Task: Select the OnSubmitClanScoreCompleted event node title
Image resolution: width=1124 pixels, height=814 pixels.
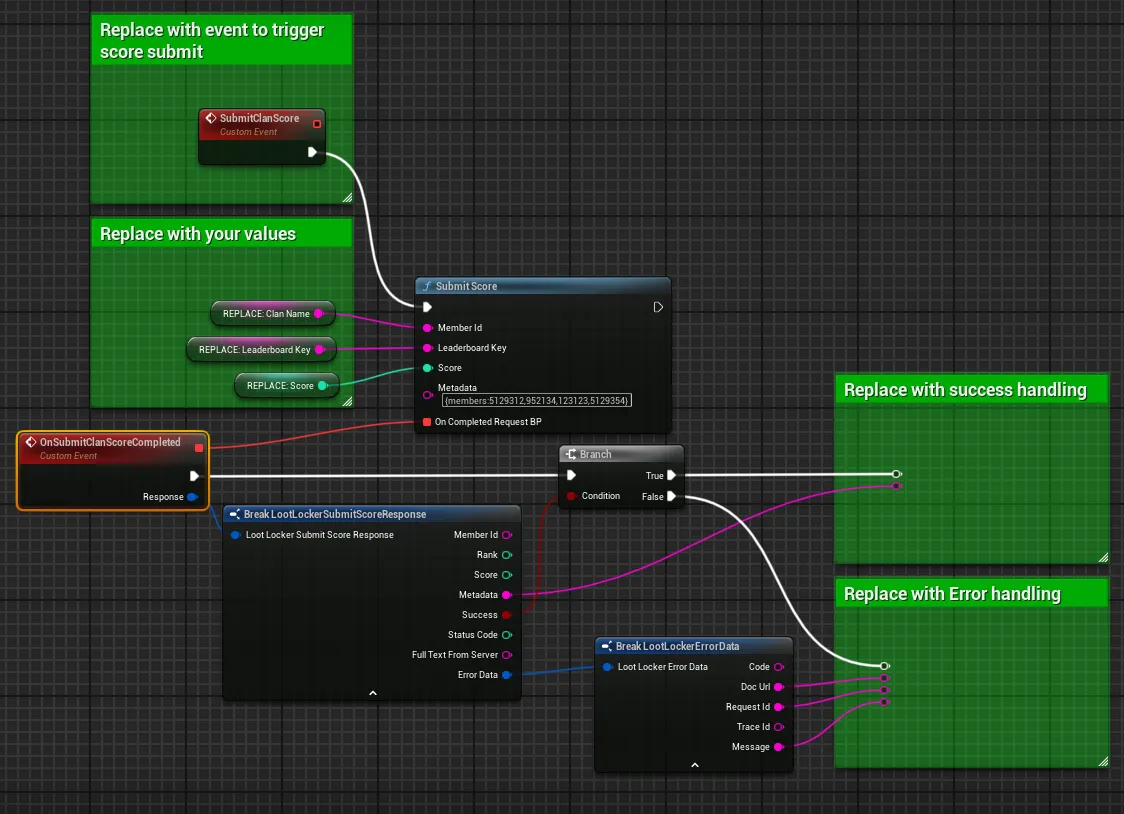Action: point(110,442)
